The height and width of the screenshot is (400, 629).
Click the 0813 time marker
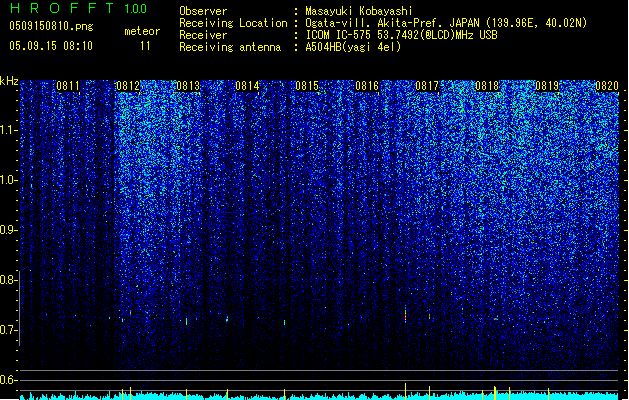(188, 86)
